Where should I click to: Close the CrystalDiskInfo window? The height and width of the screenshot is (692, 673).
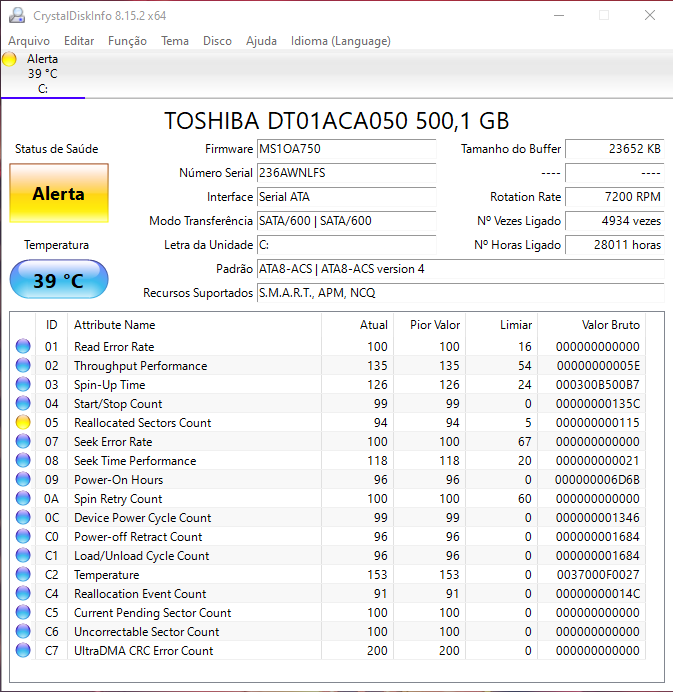tap(650, 15)
